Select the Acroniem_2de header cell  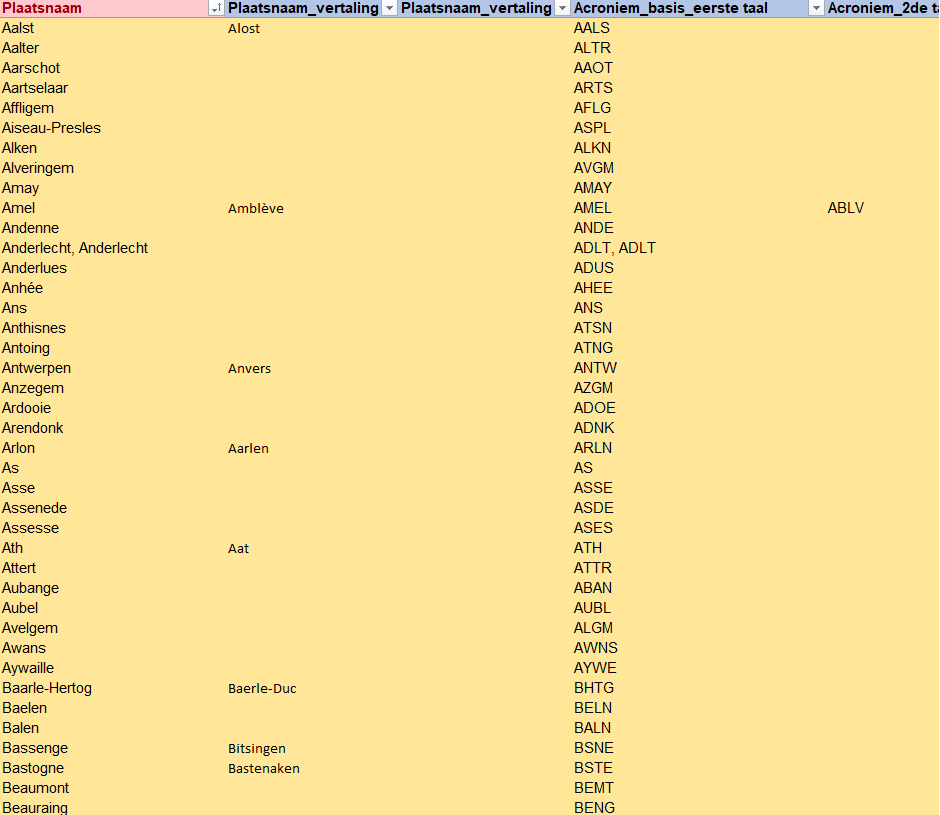(880, 9)
